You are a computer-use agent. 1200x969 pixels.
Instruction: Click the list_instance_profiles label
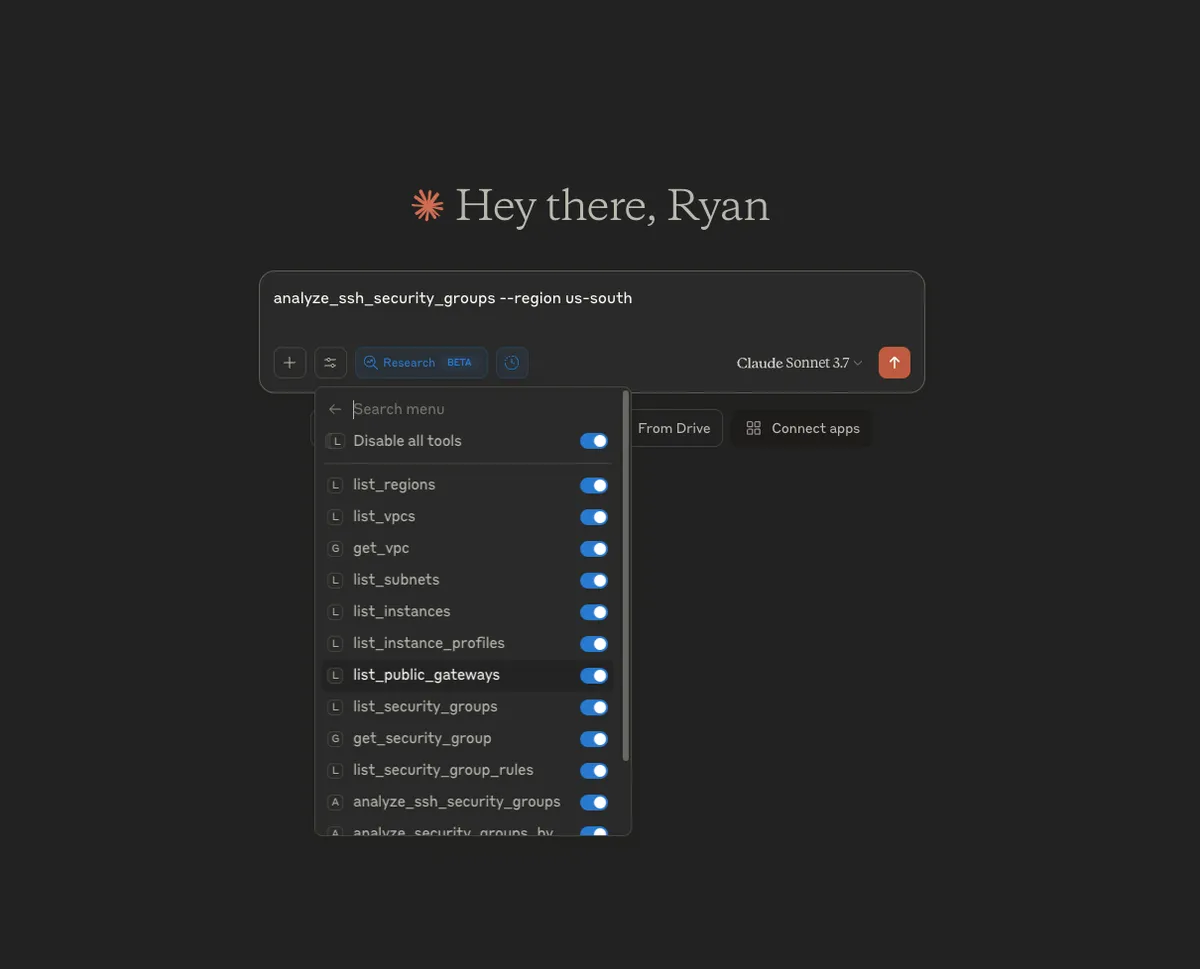pyautogui.click(x=428, y=643)
